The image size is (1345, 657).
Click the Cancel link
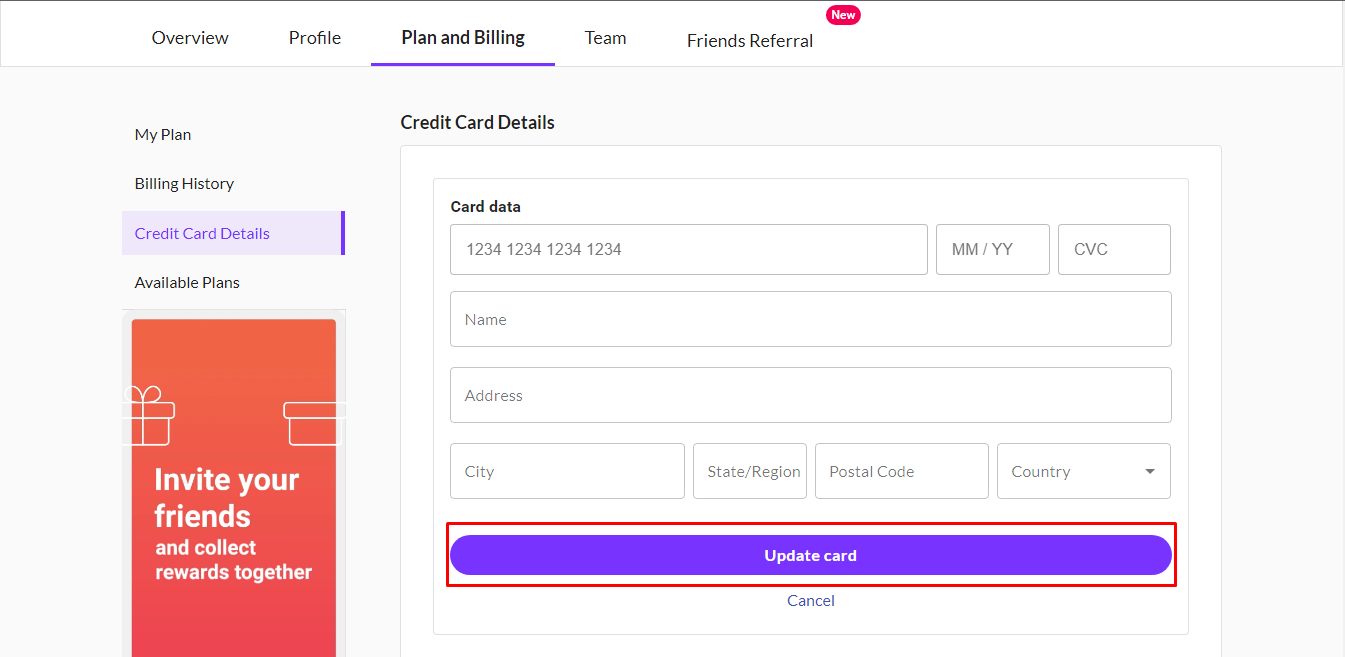[810, 600]
